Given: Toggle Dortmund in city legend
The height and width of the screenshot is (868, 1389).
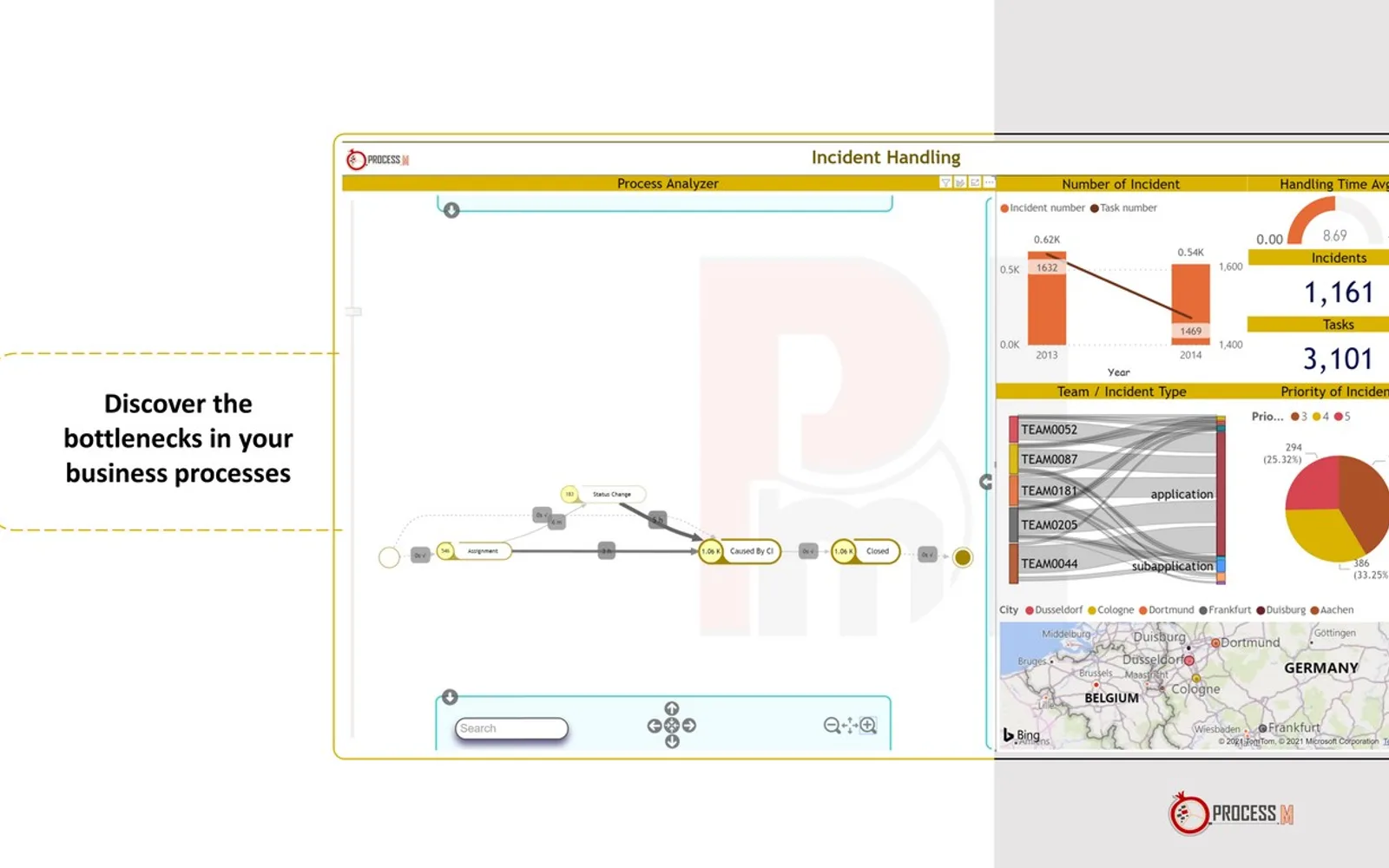Looking at the screenshot, I should 1166,610.
